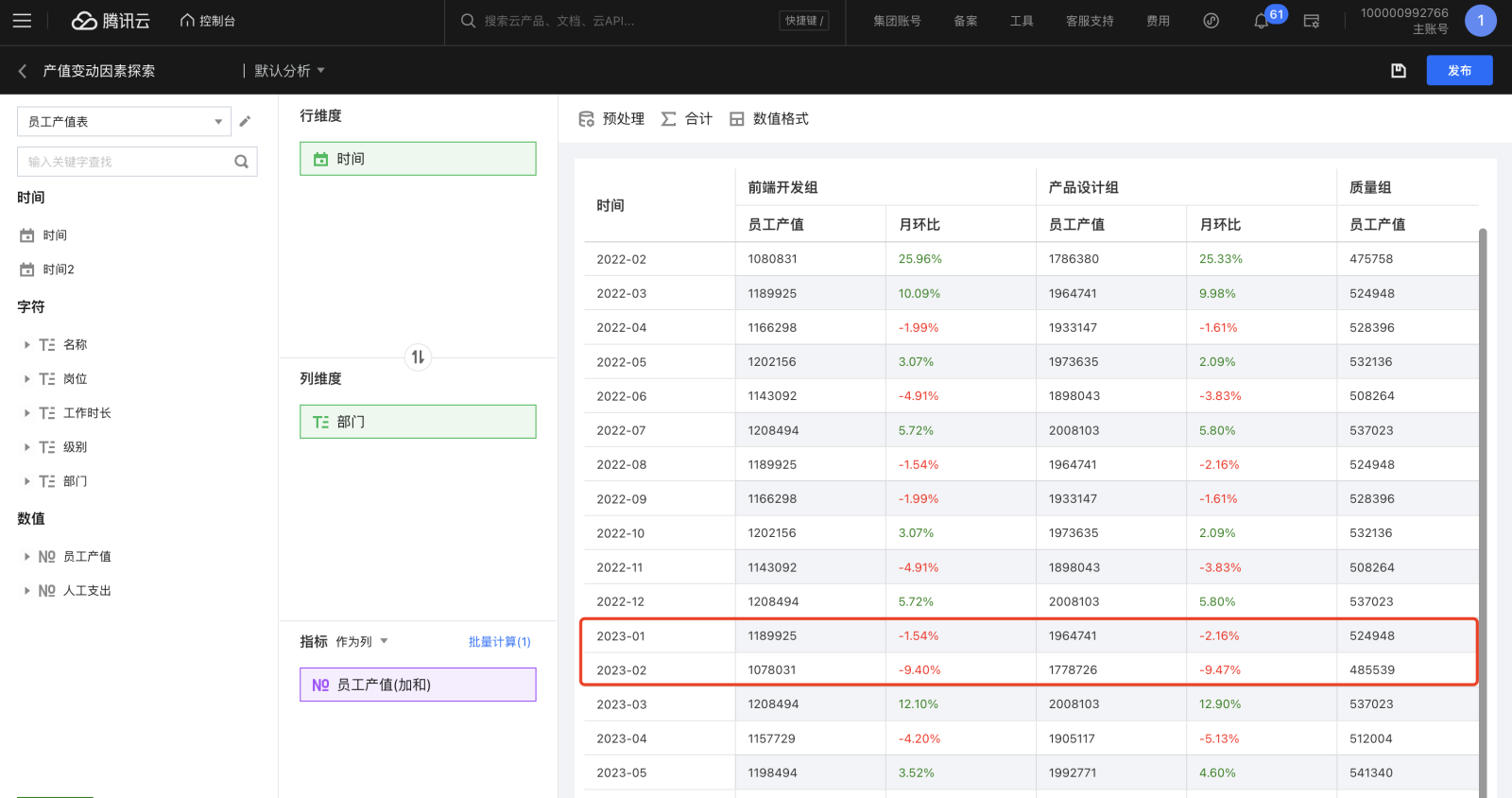Open the 预处理 preprocessing tool
Viewport: 1512px width, 798px height.
(x=611, y=119)
